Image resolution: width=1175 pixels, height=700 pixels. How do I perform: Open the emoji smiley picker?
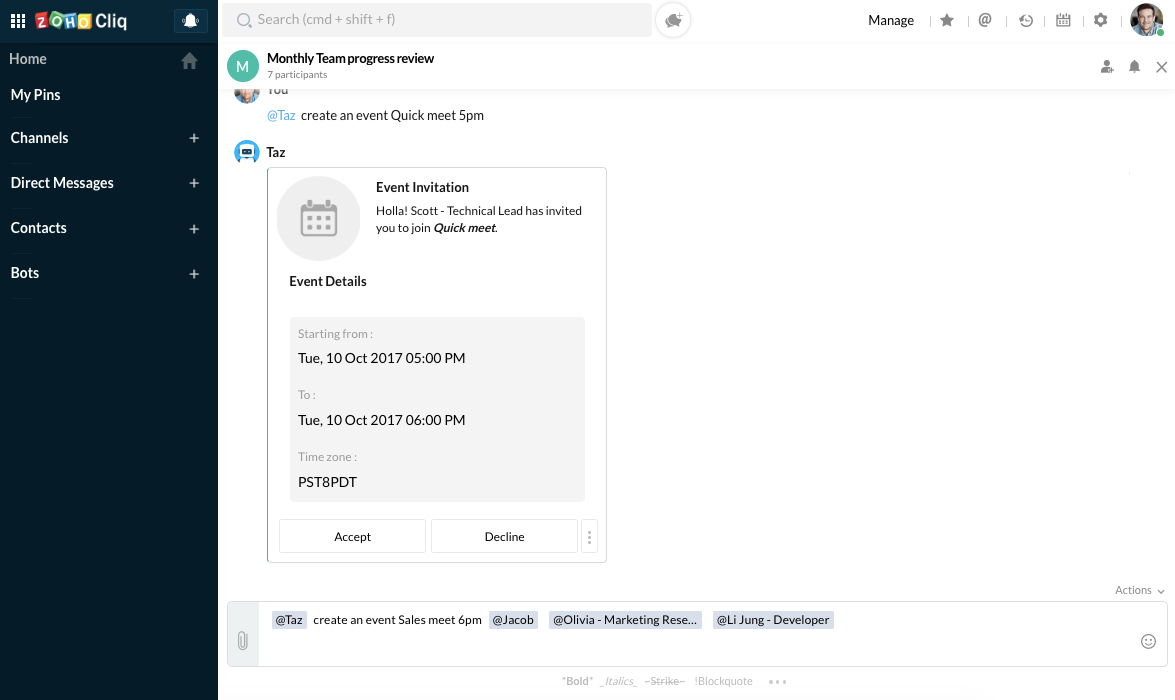coord(1148,641)
